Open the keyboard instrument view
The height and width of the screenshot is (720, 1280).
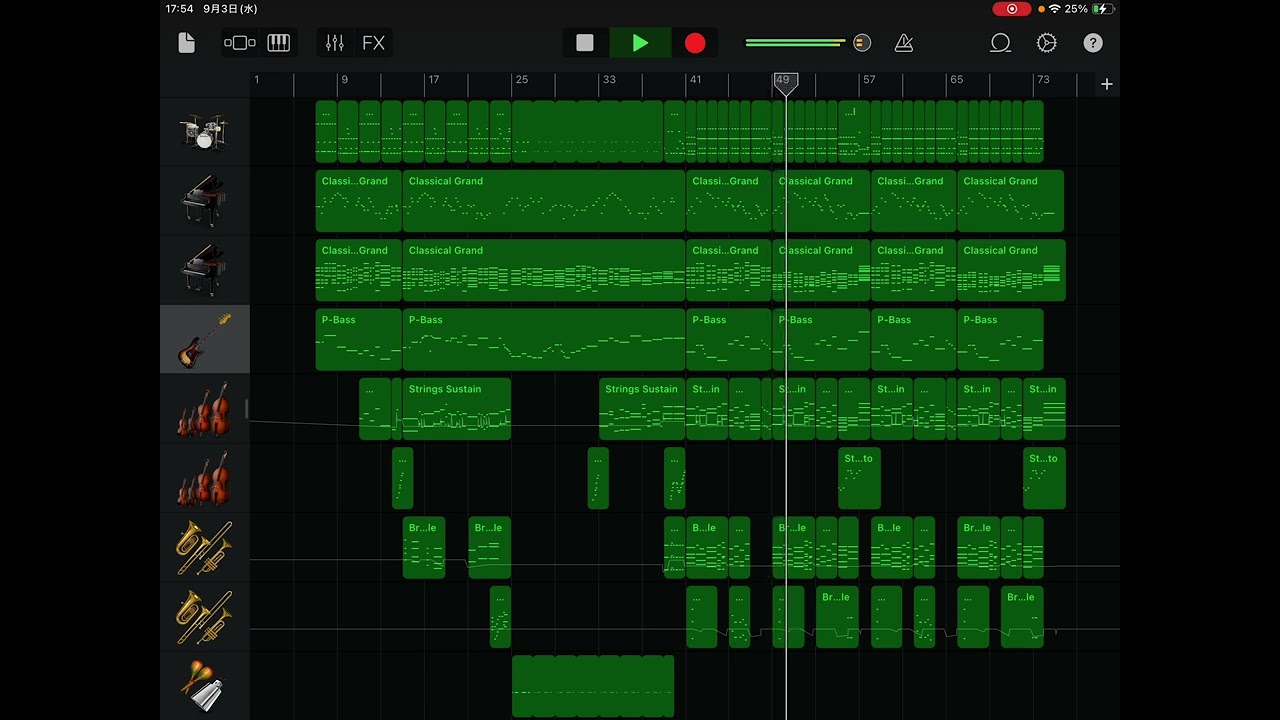pos(279,43)
